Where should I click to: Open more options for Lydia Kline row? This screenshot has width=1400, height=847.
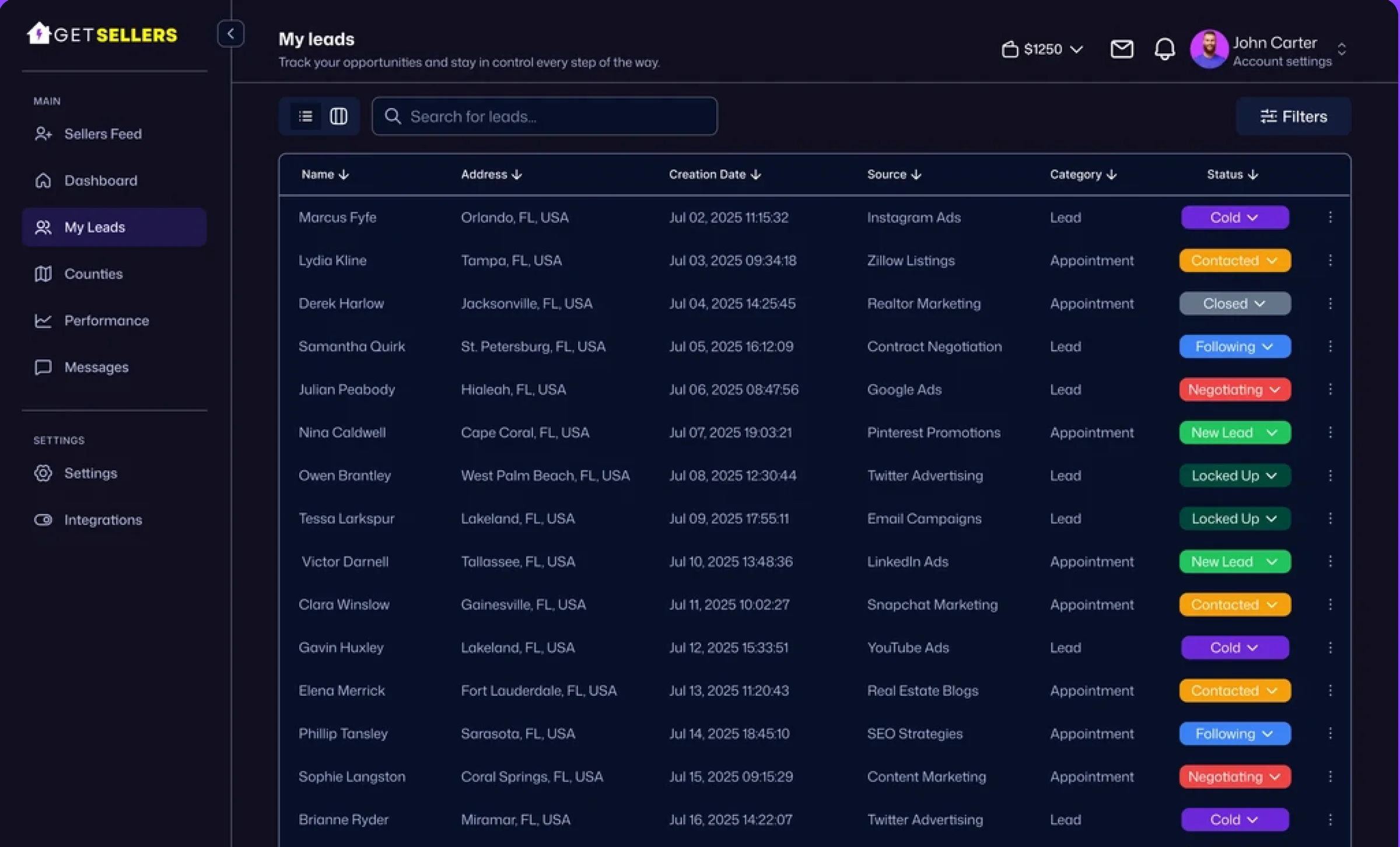(1330, 260)
